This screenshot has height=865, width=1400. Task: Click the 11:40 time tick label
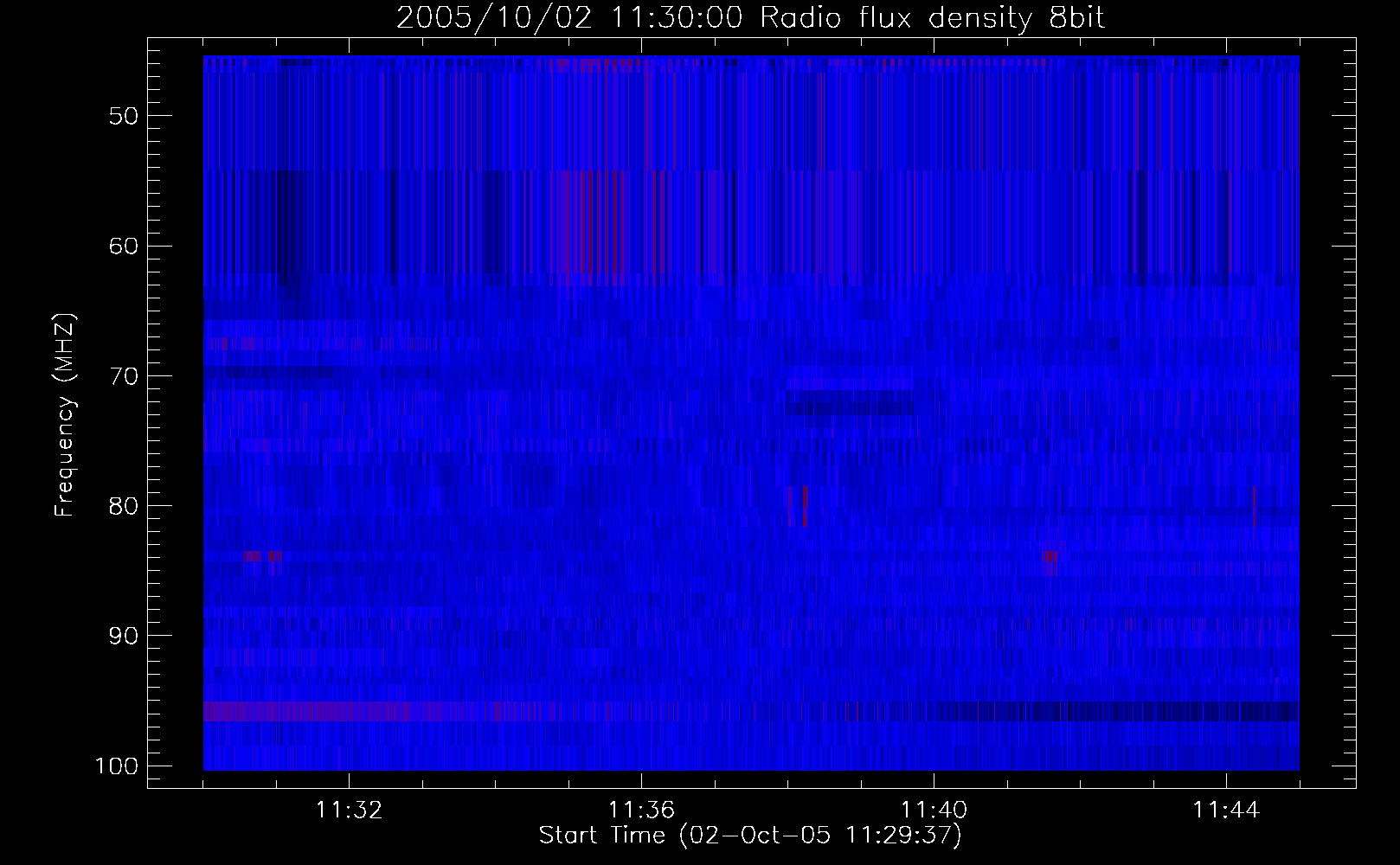[x=934, y=811]
